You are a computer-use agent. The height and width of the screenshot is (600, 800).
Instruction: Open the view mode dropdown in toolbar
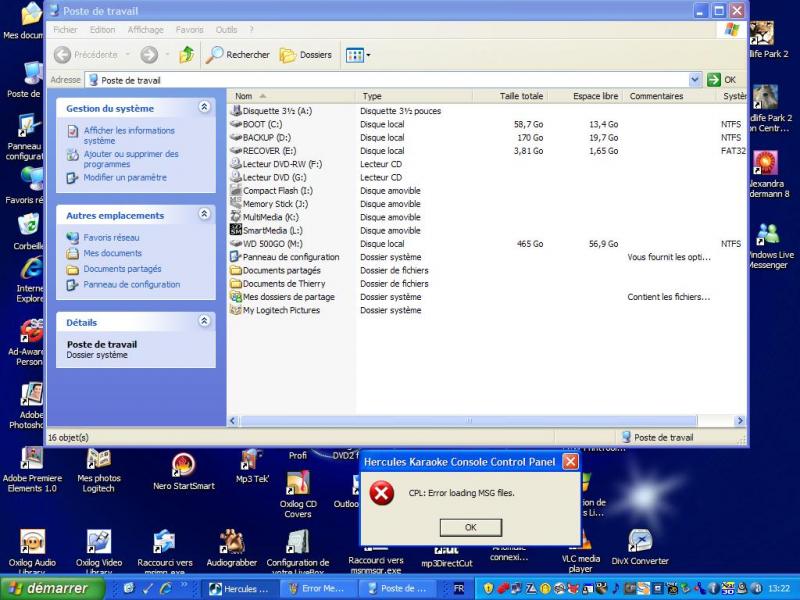point(358,55)
